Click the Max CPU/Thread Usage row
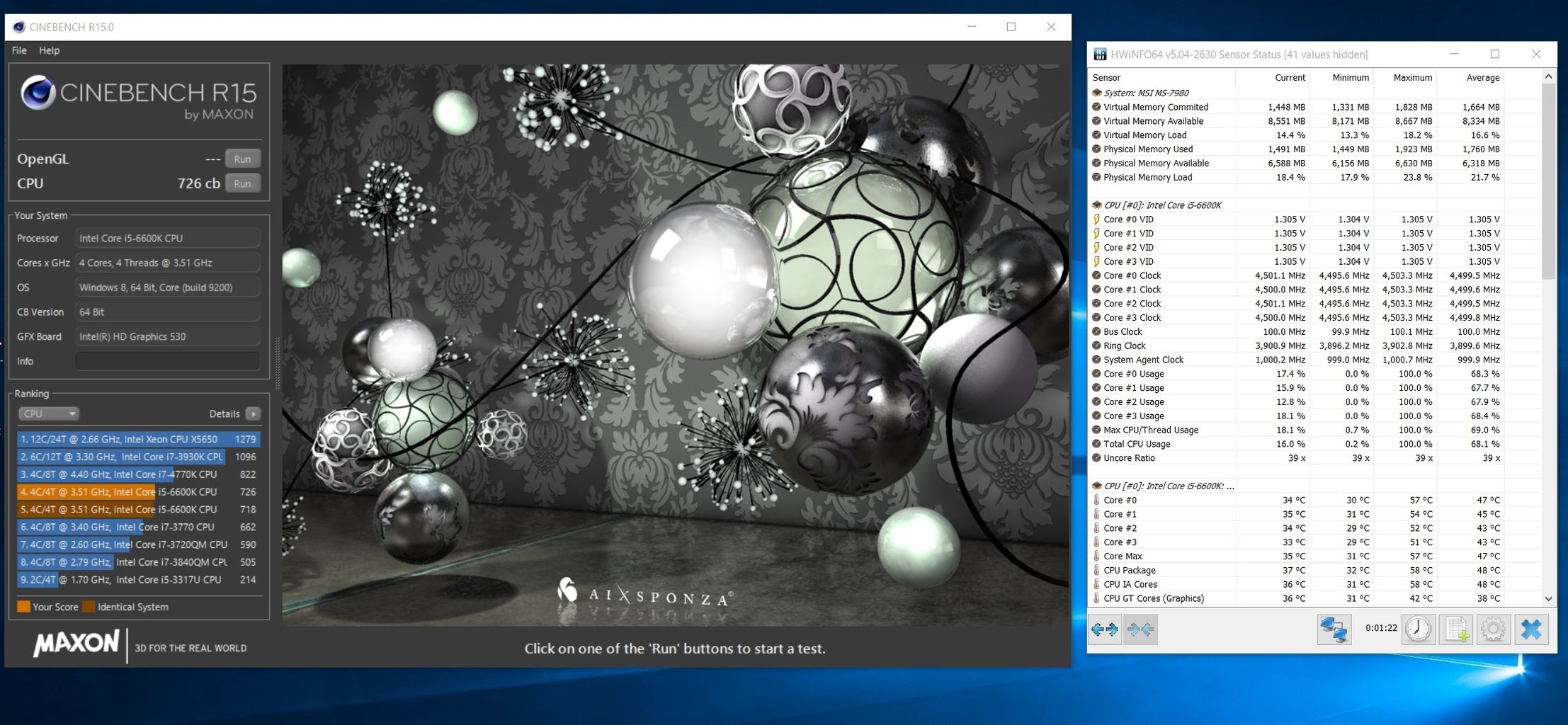This screenshot has width=1568, height=725. tap(1315, 430)
